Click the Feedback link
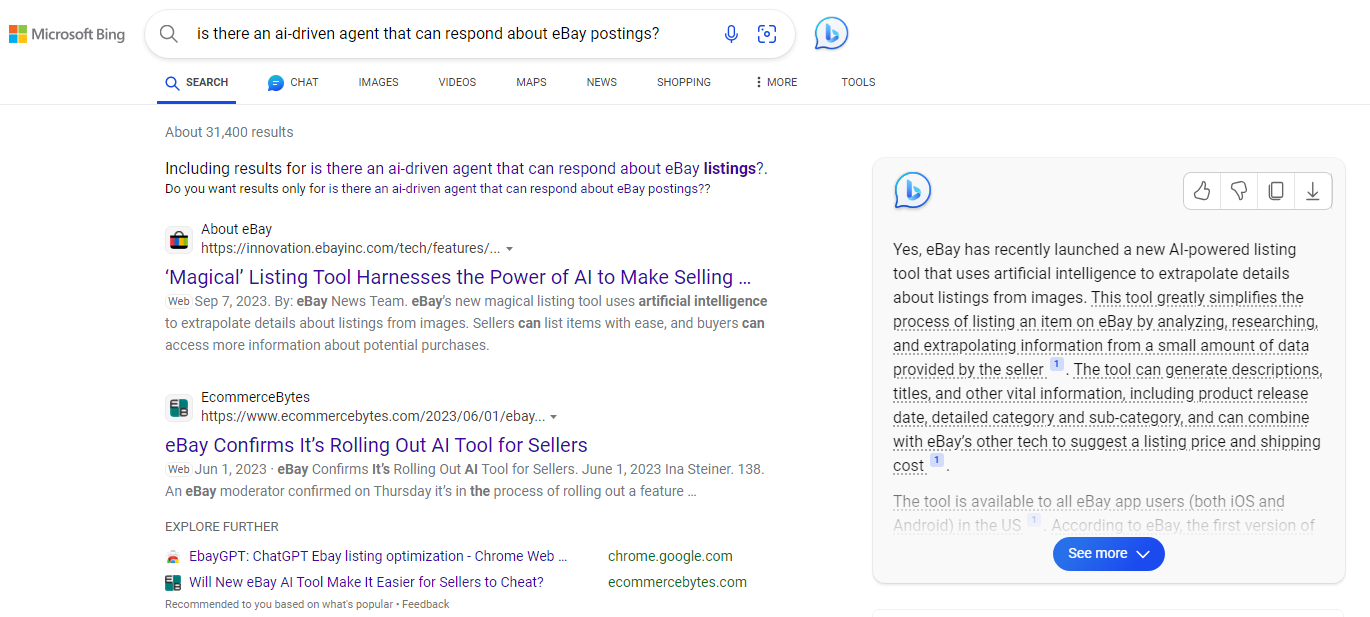This screenshot has width=1370, height=617. (x=426, y=604)
